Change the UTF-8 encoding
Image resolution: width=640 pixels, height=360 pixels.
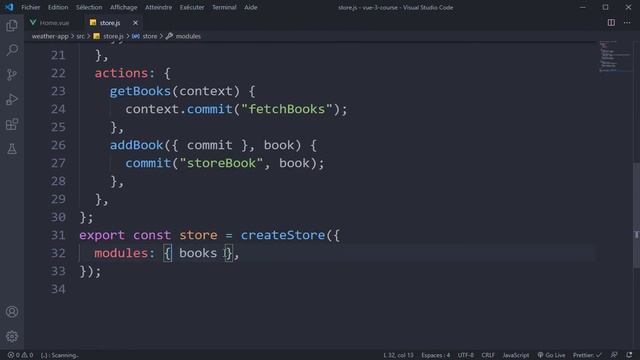pos(466,355)
